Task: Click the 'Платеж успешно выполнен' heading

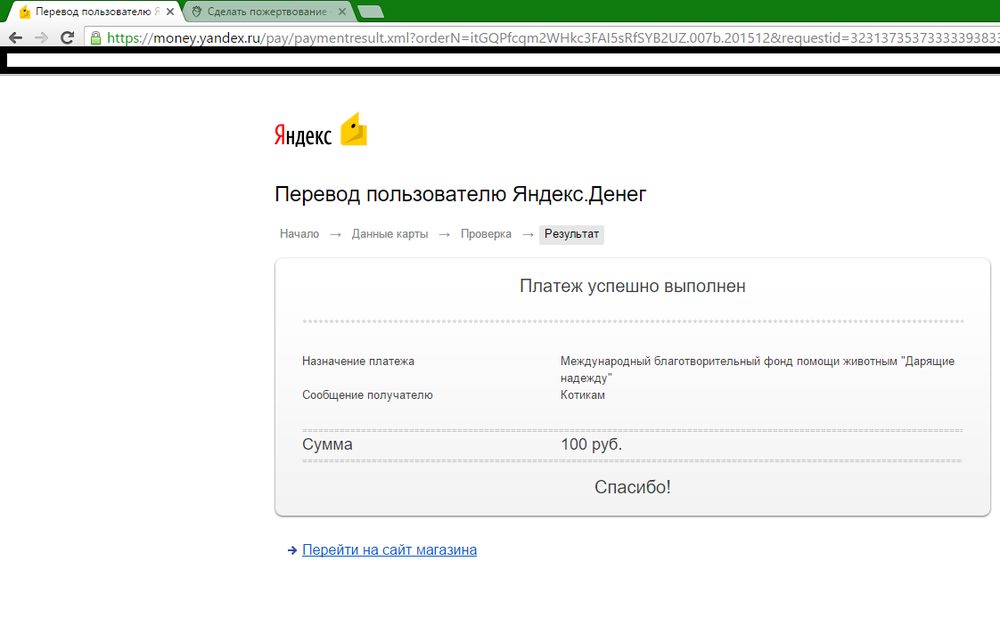Action: (632, 287)
